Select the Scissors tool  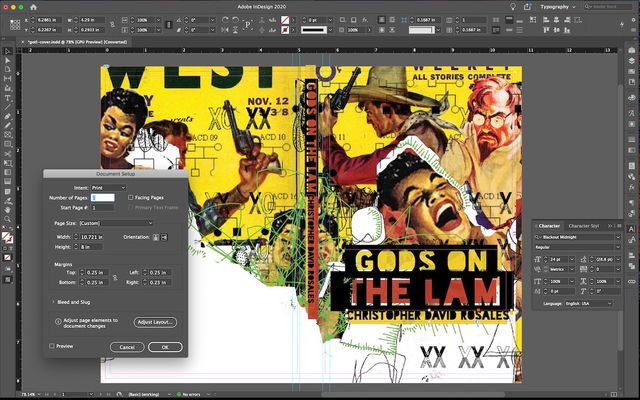7,154
